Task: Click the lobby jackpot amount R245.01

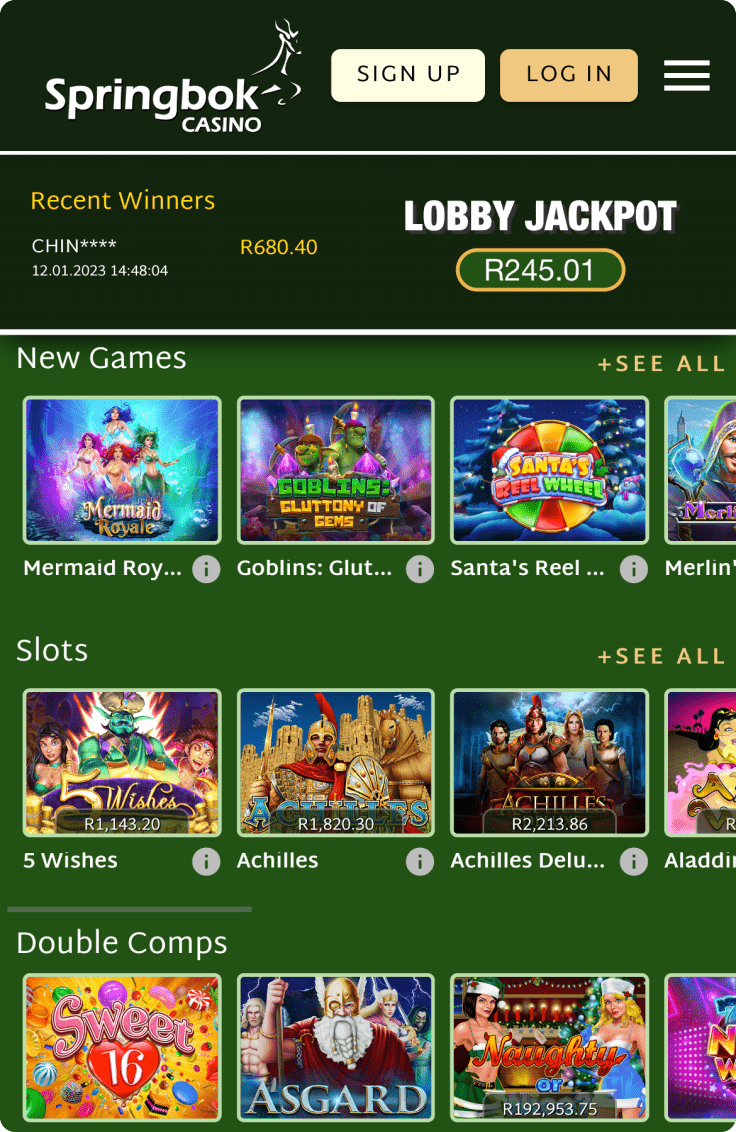Action: [540, 270]
